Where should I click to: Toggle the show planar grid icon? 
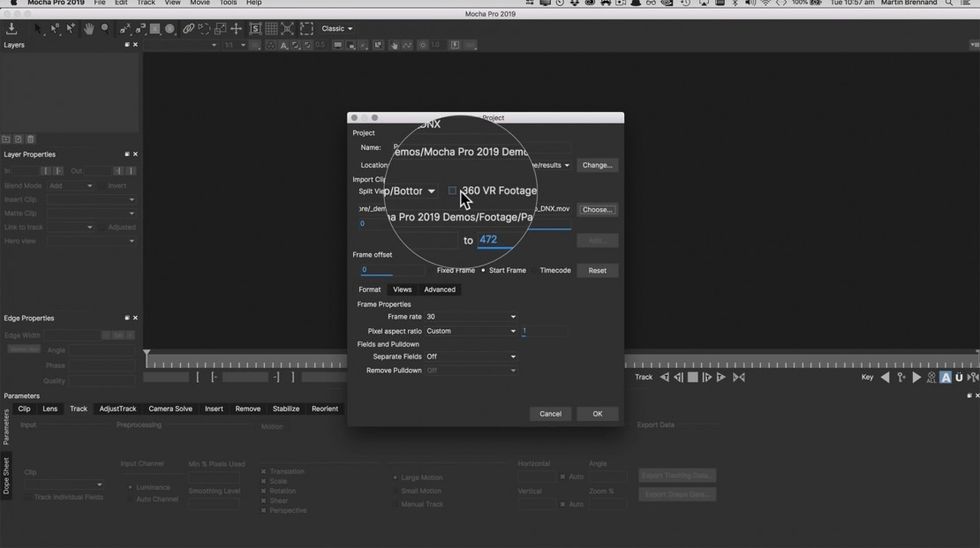pyautogui.click(x=271, y=29)
